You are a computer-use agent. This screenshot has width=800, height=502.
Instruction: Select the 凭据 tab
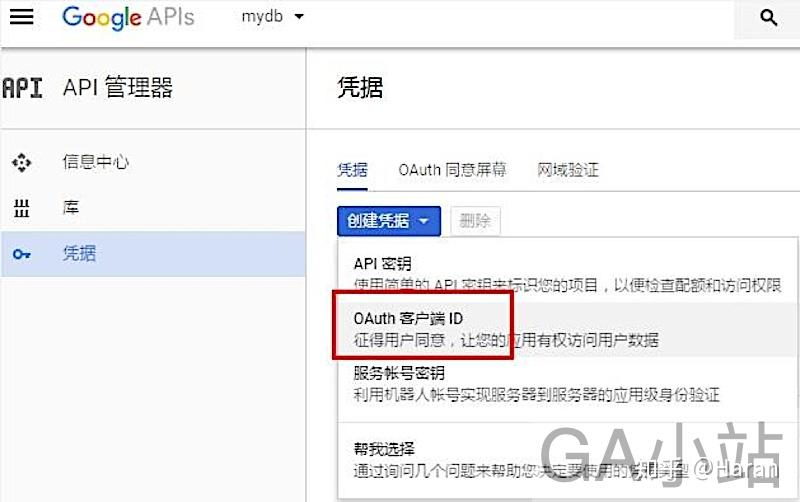pos(352,169)
